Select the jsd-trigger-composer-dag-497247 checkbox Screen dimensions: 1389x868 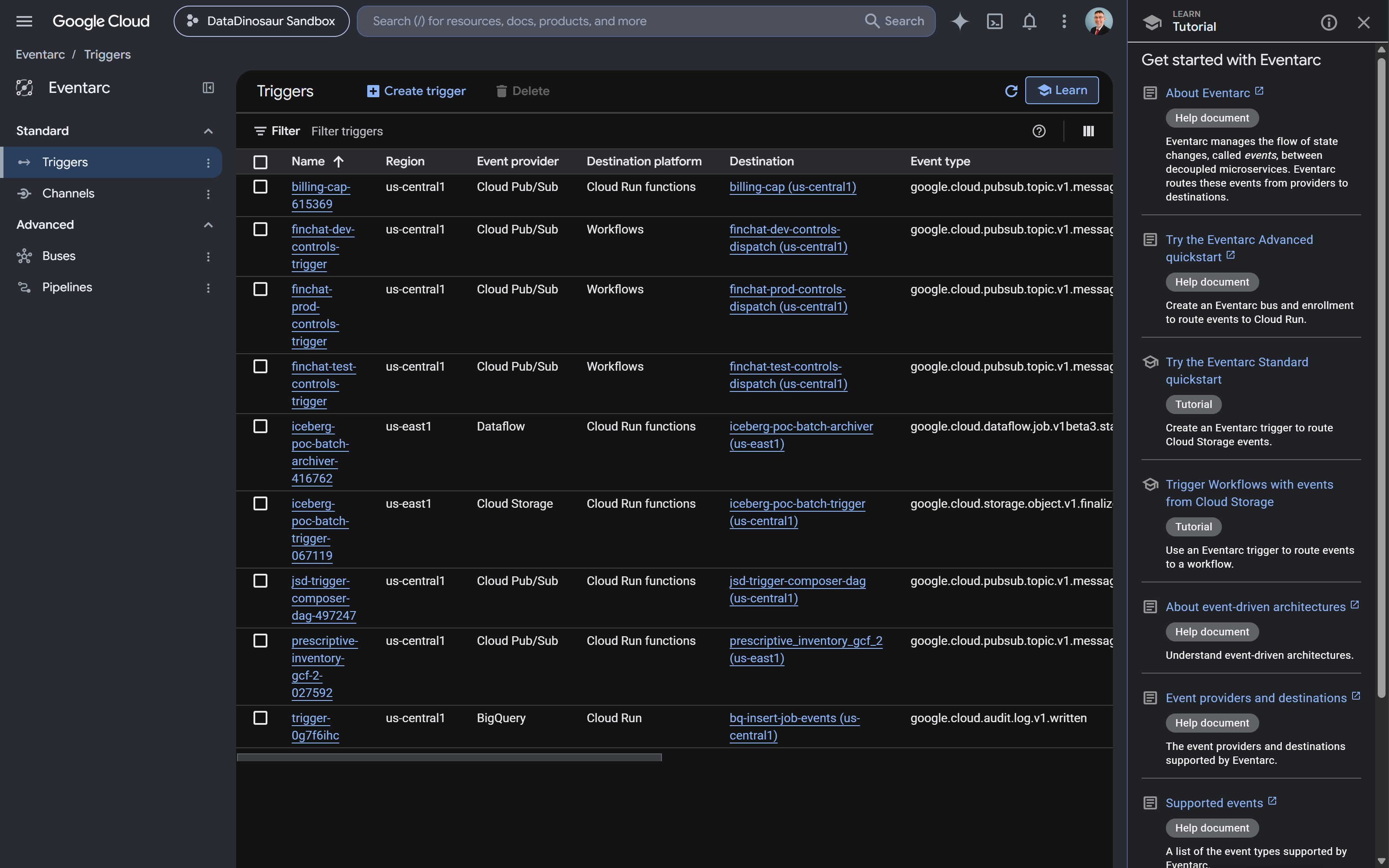pyautogui.click(x=260, y=580)
